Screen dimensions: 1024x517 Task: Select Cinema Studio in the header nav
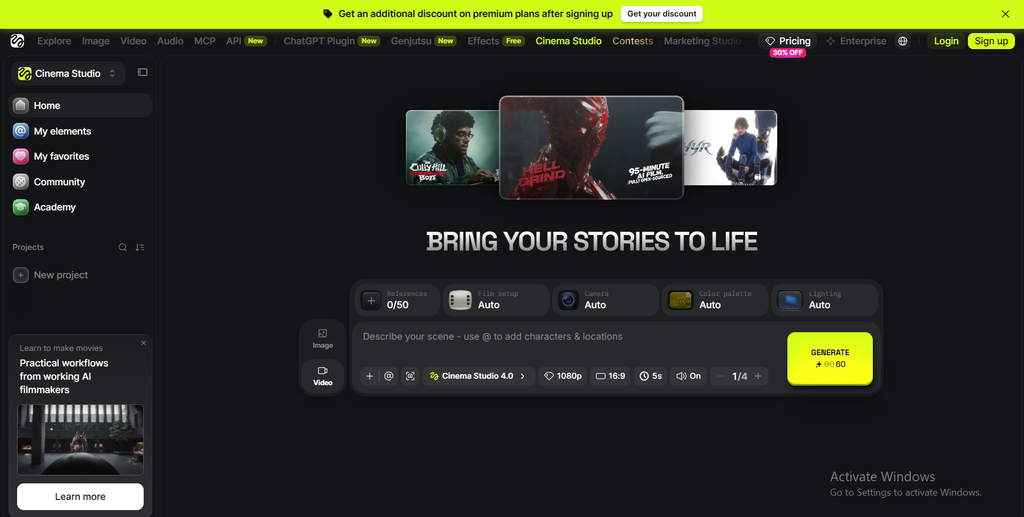[x=568, y=41]
